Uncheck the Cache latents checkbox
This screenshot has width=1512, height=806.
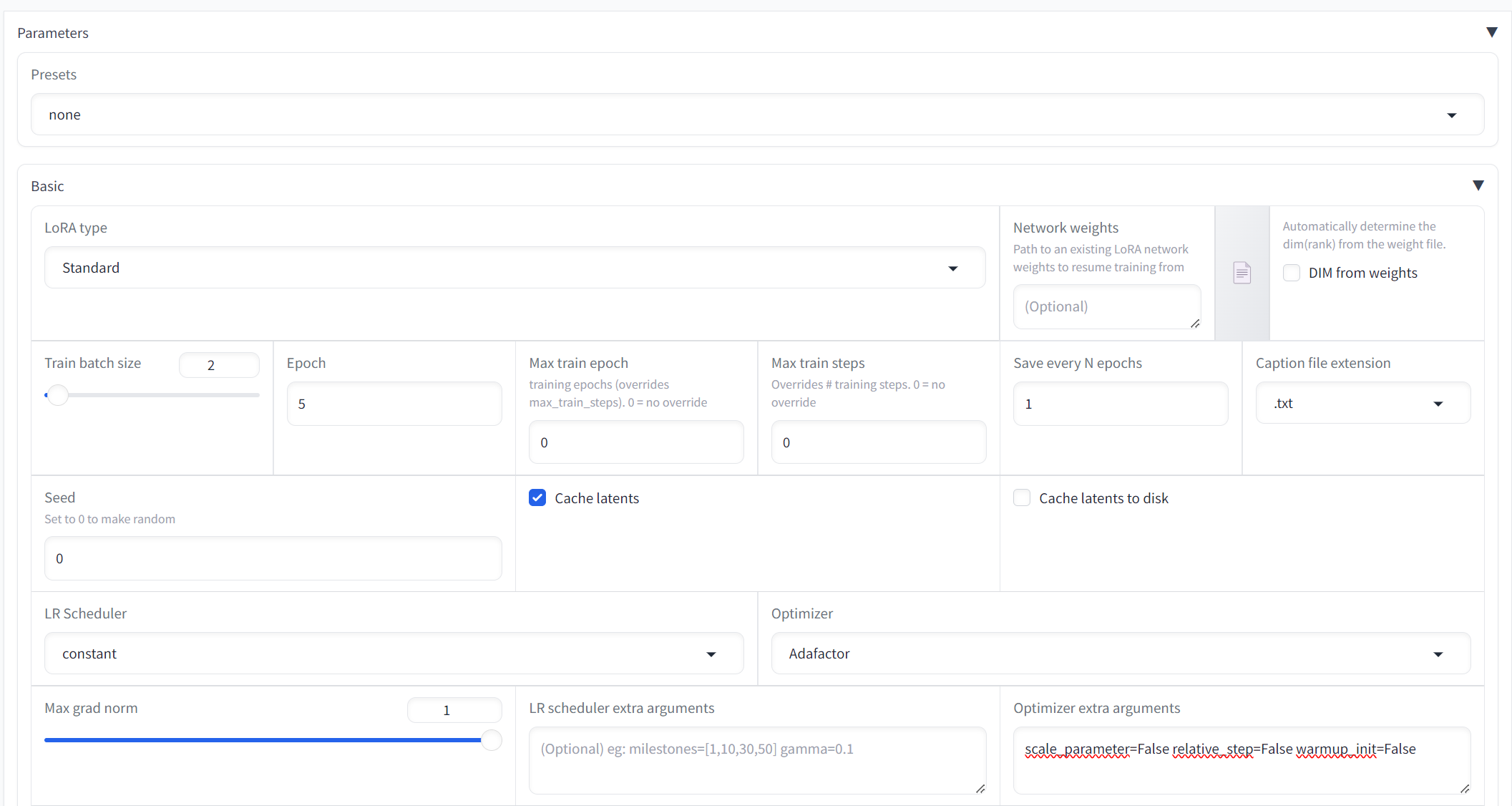tap(537, 498)
